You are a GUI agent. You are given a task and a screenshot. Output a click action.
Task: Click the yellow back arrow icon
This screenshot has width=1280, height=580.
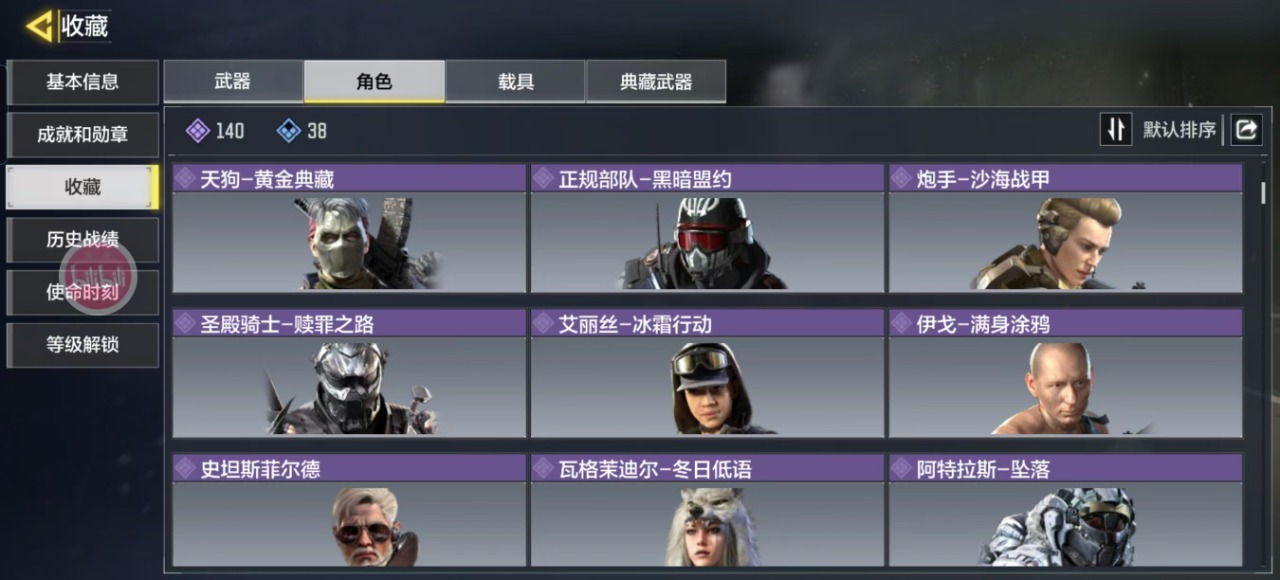[40, 26]
